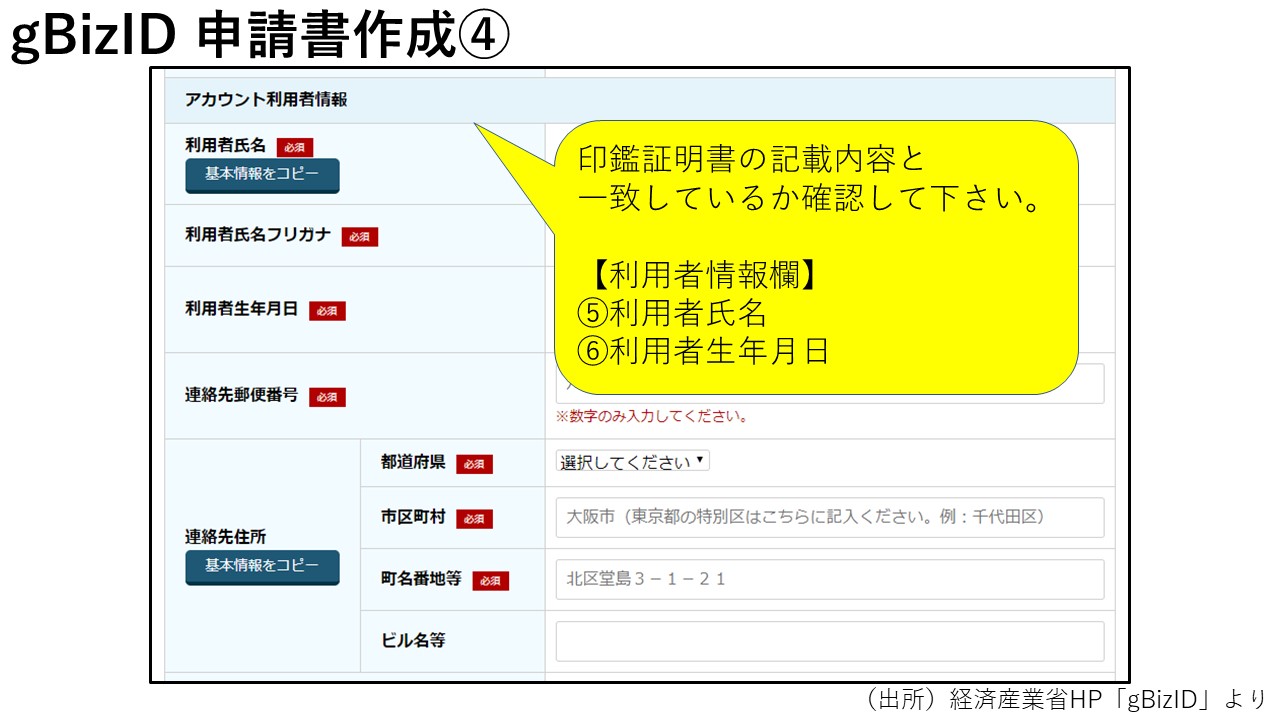Click the 必須 badge beside 連絡先郵便番号

click(x=327, y=397)
